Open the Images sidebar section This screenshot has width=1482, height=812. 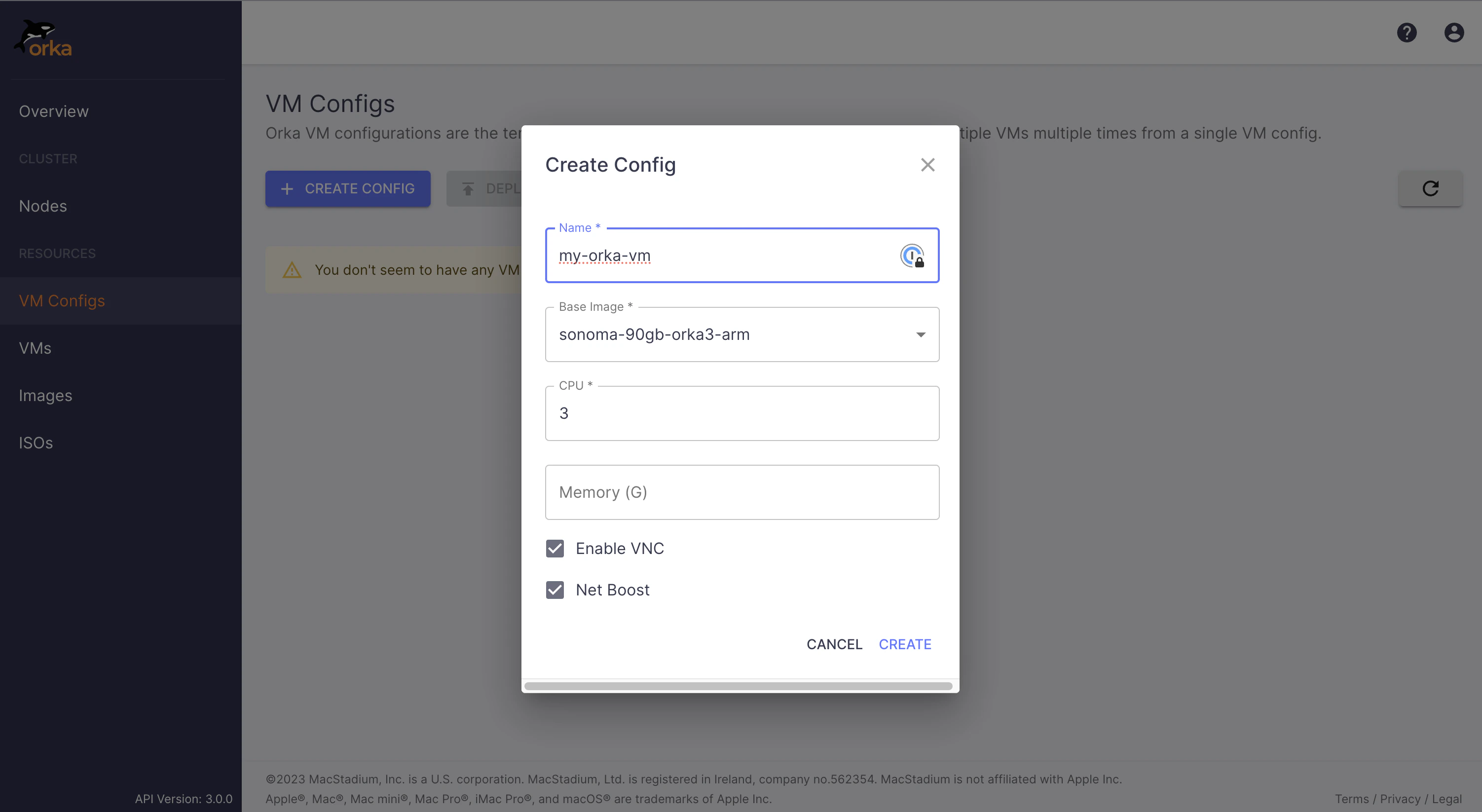(x=45, y=395)
